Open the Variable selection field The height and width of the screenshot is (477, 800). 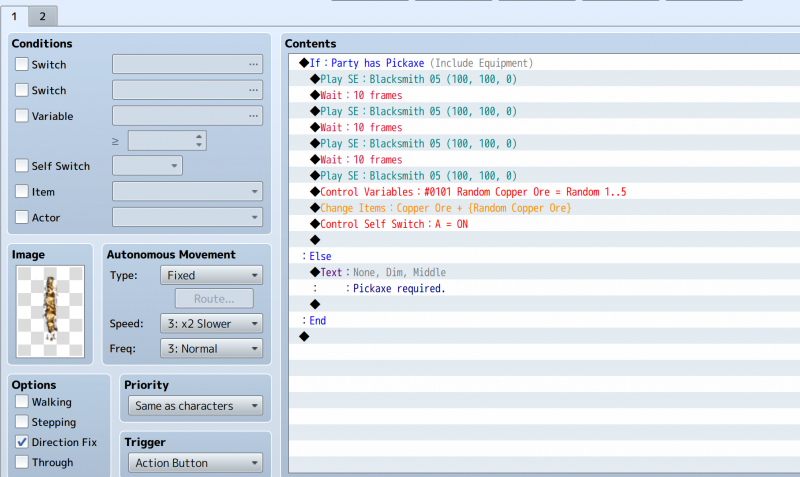[187, 116]
